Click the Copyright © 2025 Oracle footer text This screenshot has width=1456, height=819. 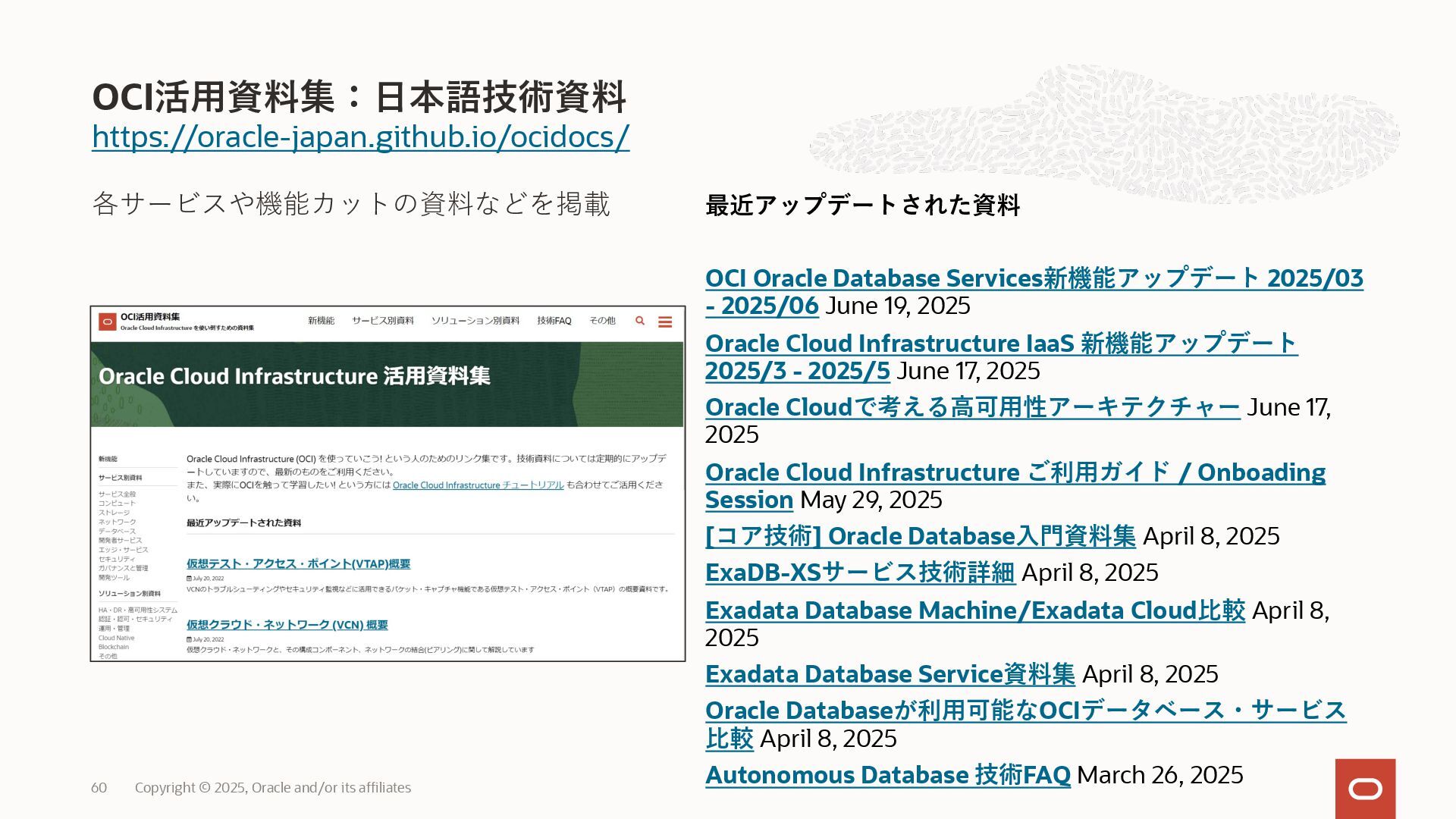coord(273,788)
